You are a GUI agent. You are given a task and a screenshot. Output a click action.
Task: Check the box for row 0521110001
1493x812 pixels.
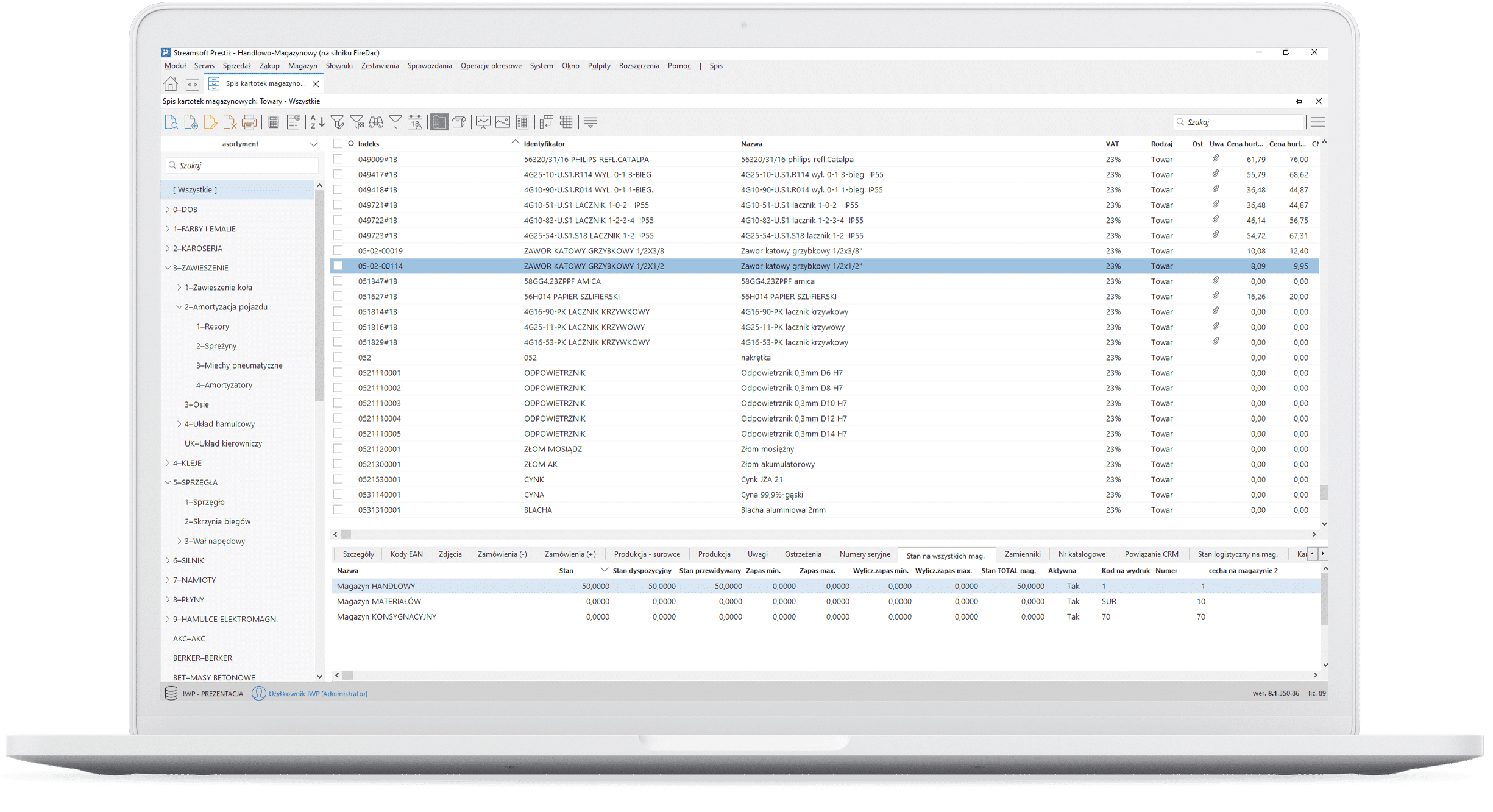pyautogui.click(x=338, y=372)
